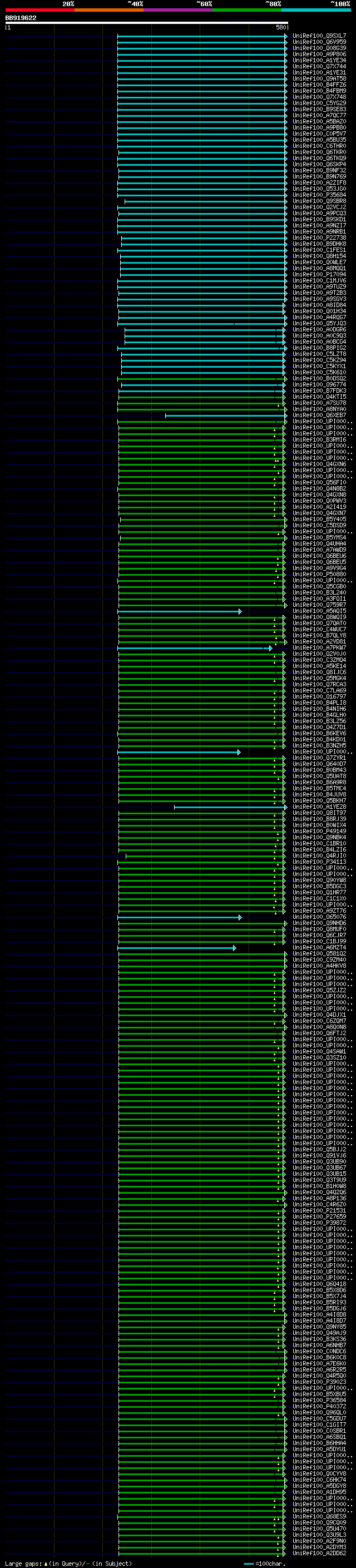The height and width of the screenshot is (1568, 356).
Task: Open UniRef100_Q91VJ6 entry
Action: click(319, 1155)
